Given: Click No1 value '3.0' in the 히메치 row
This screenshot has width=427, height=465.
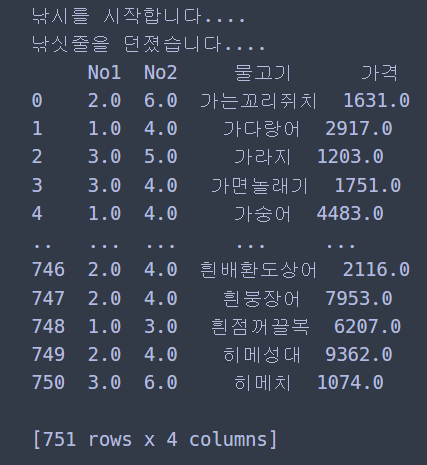Looking at the screenshot, I should pyautogui.click(x=104, y=382).
